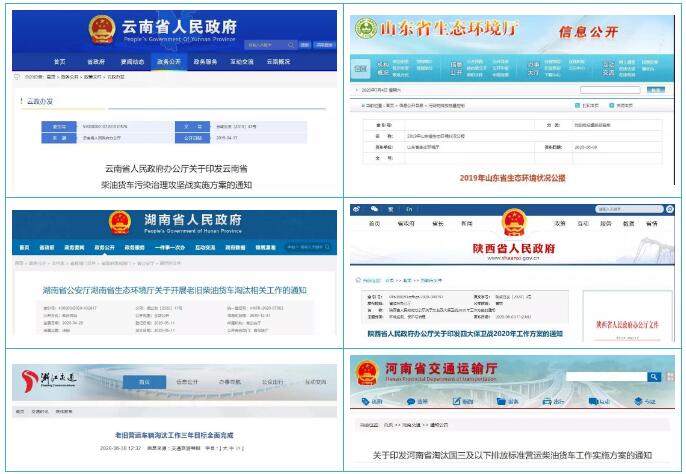
Task: Click the national emblem on Hunan government page
Action: 120,223
